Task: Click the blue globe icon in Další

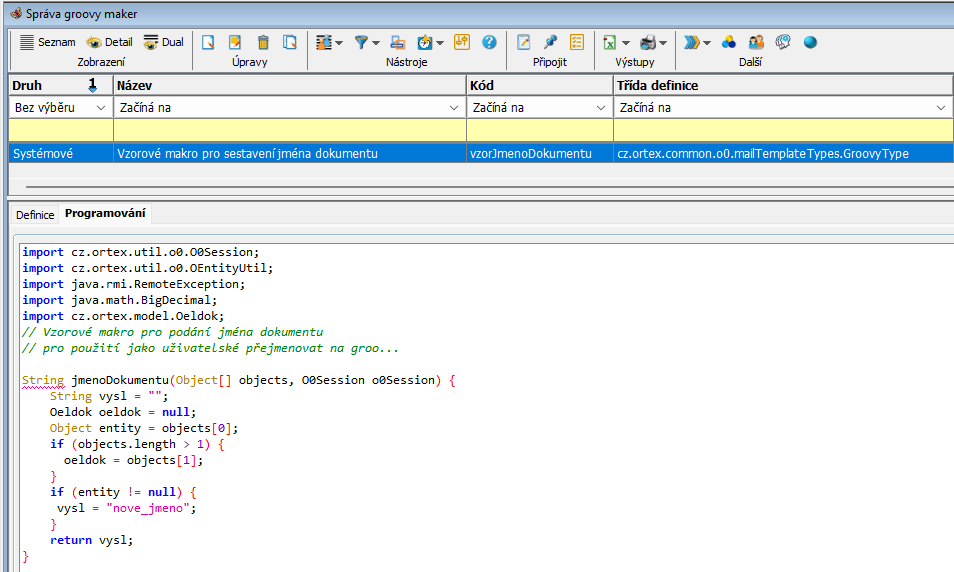Action: (x=810, y=42)
